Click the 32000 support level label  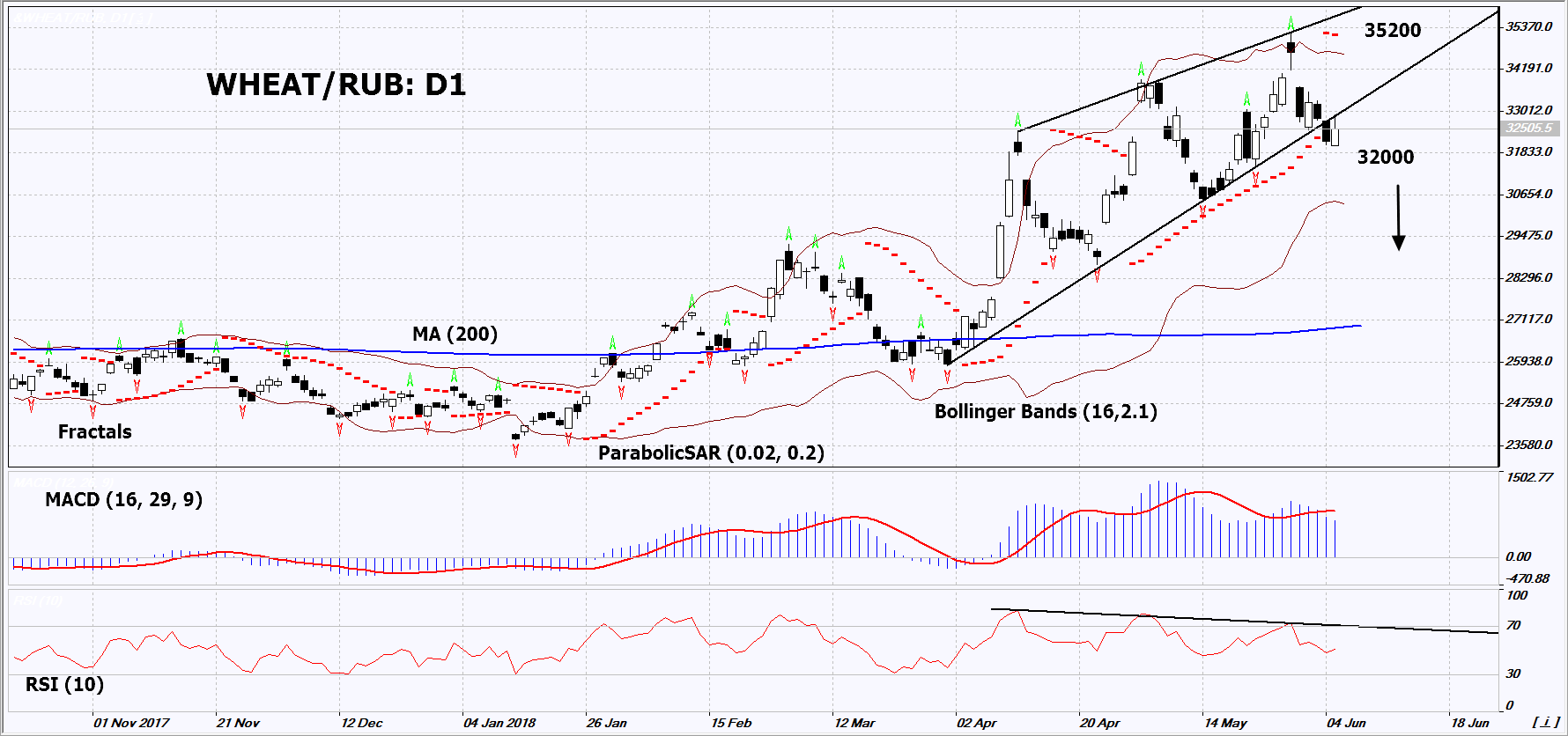(1385, 158)
